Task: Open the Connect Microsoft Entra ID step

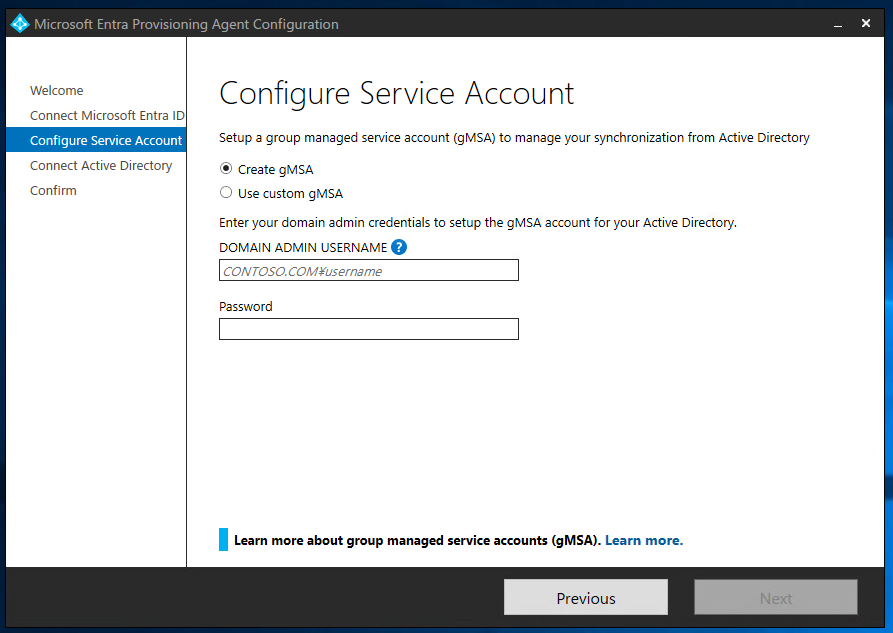Action: click(107, 116)
